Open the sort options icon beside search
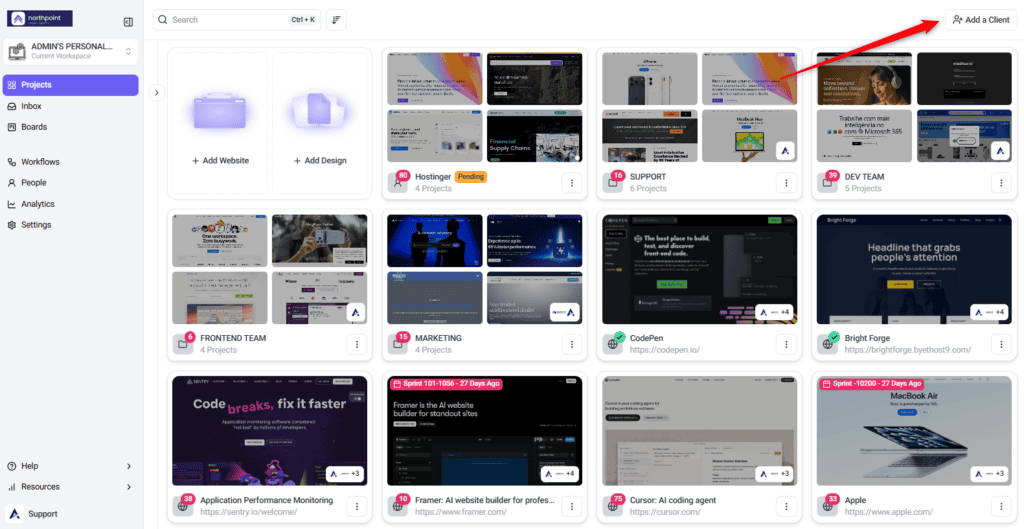Screen dimensions: 1024x529 pos(336,20)
